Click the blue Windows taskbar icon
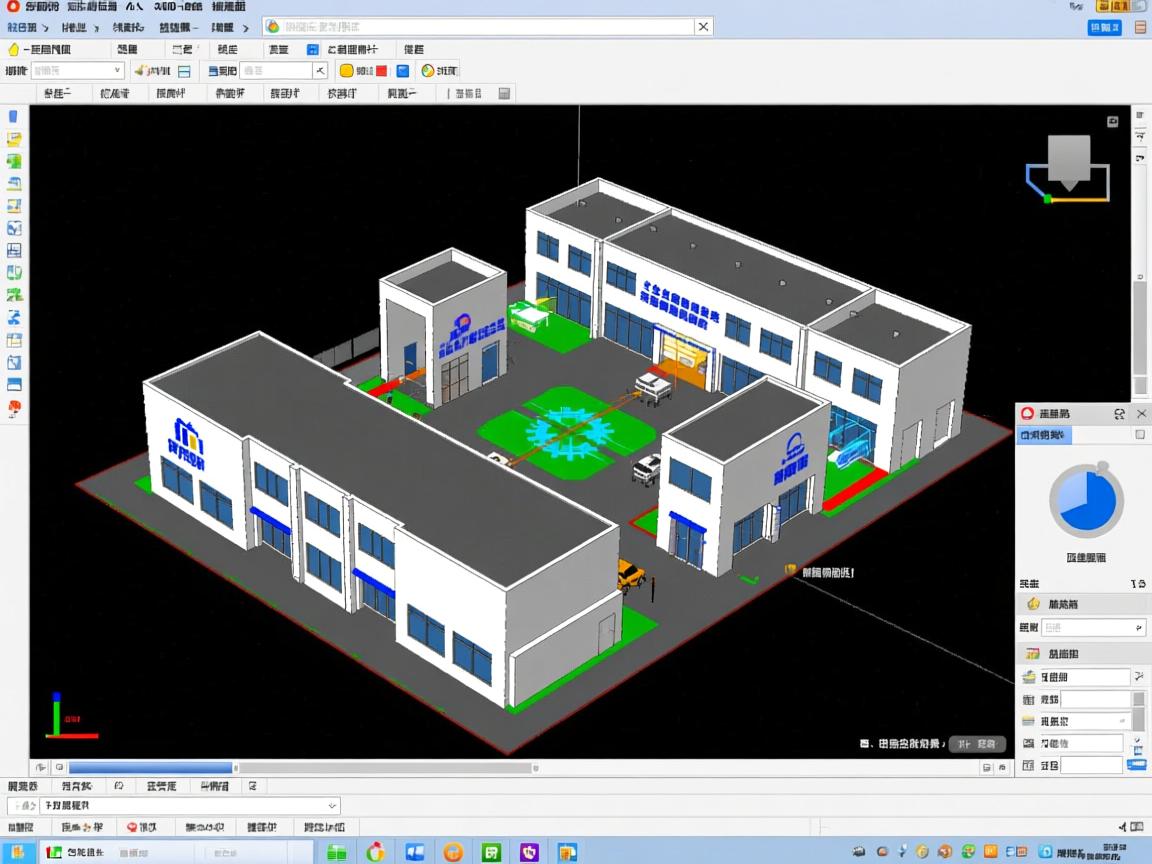Image resolution: width=1152 pixels, height=864 pixels. pos(414,852)
